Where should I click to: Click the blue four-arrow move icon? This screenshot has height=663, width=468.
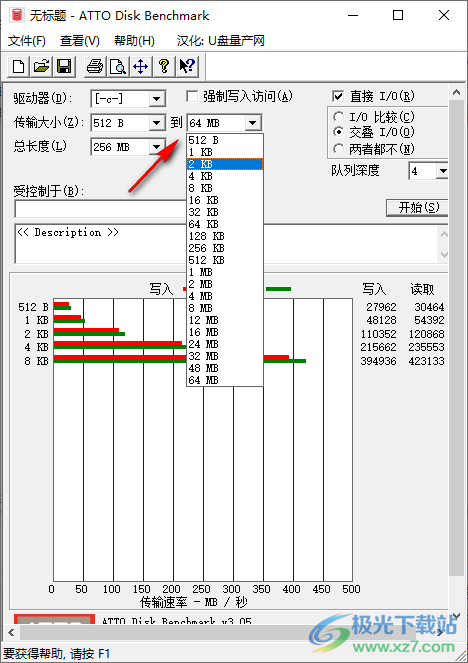click(x=140, y=66)
